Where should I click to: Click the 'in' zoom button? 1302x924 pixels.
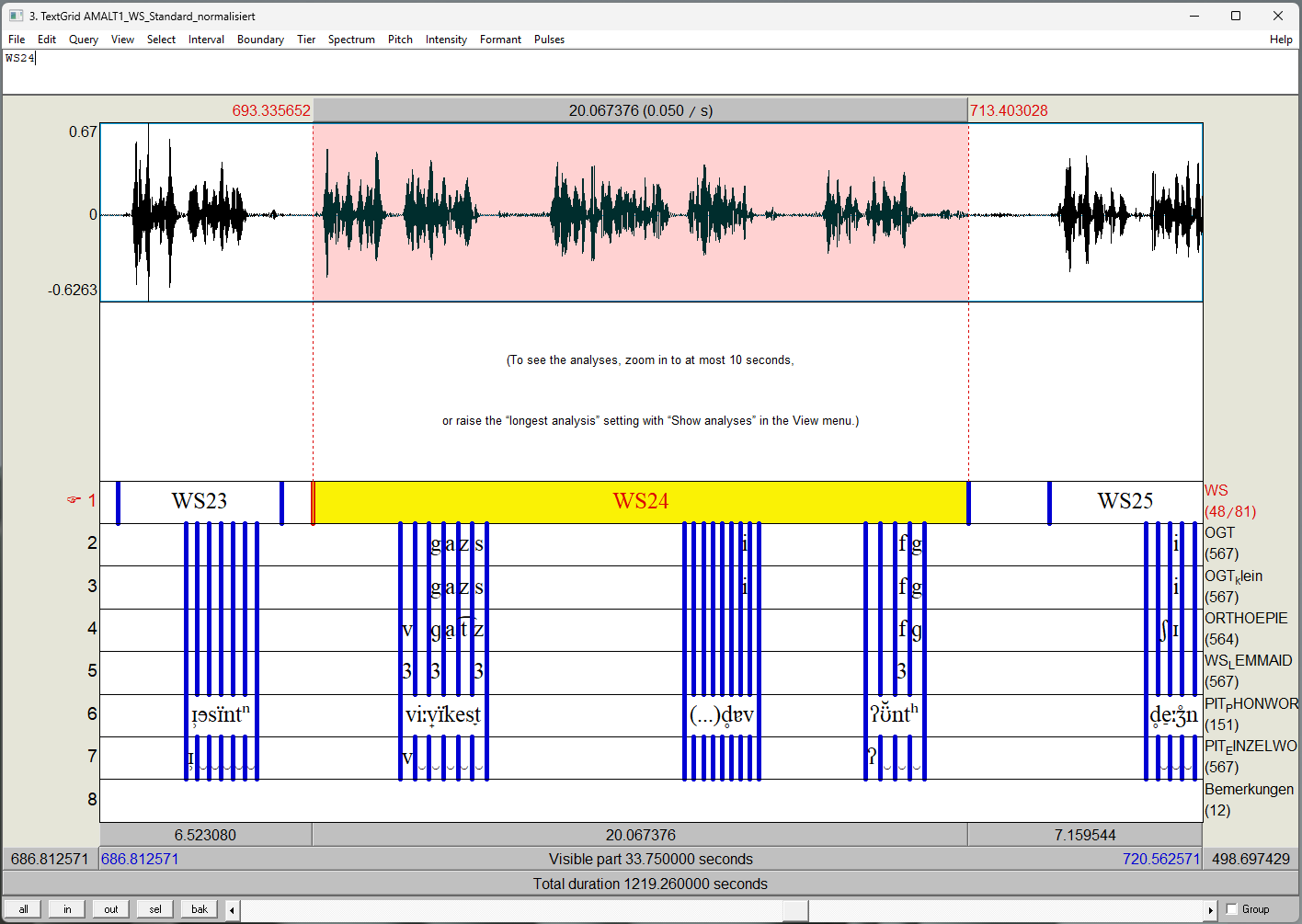point(67,909)
